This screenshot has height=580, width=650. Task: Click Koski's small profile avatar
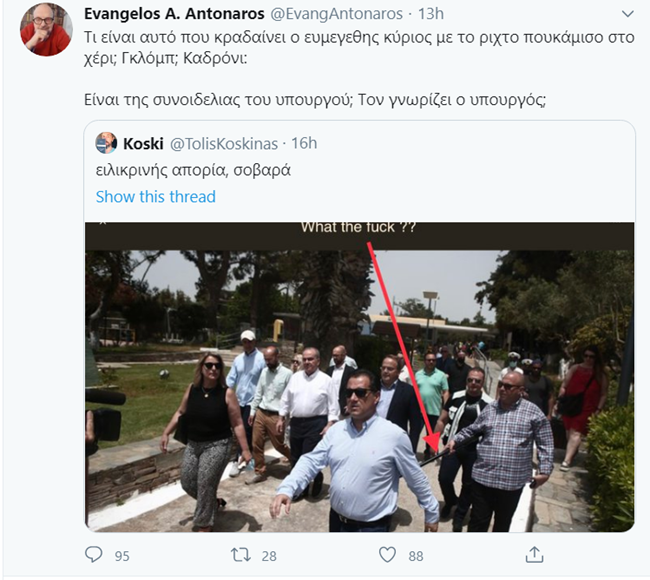pos(106,143)
